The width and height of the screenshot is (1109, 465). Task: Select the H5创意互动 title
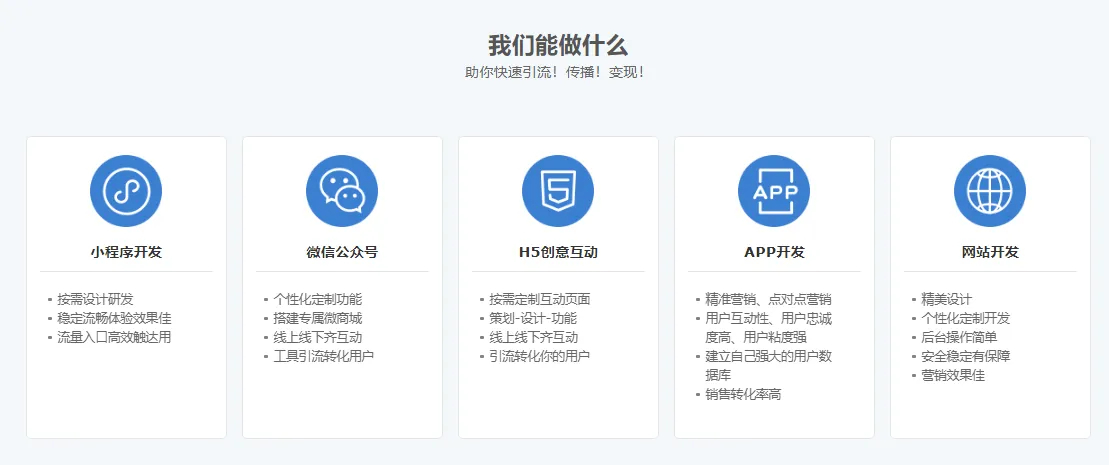click(x=558, y=252)
